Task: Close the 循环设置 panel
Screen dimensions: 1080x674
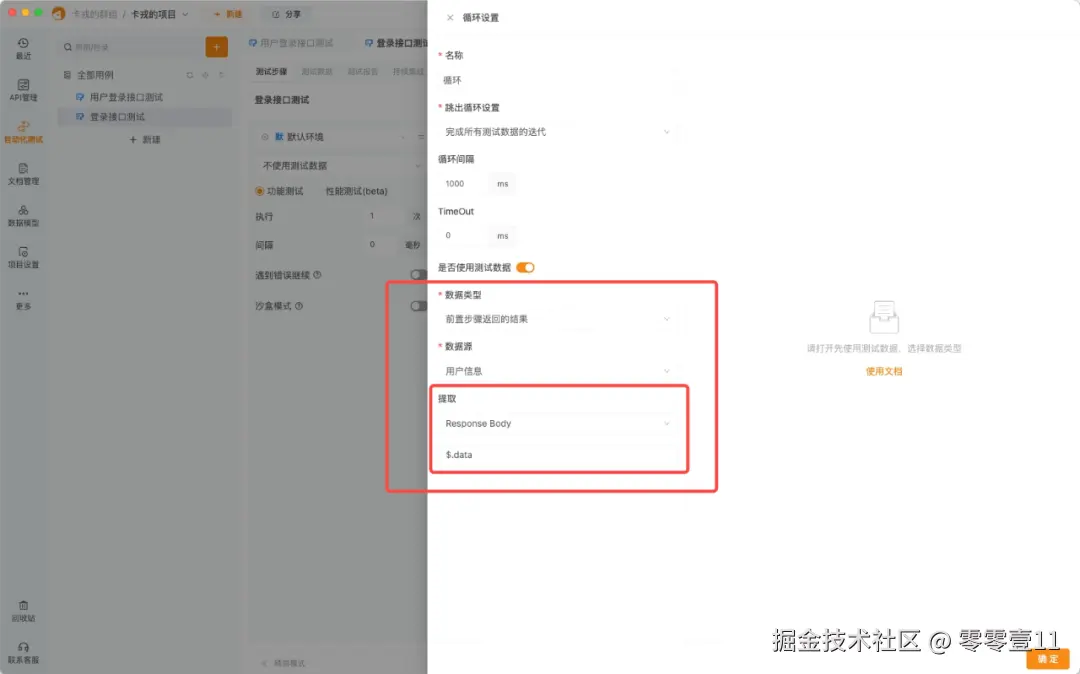Action: 450,18
